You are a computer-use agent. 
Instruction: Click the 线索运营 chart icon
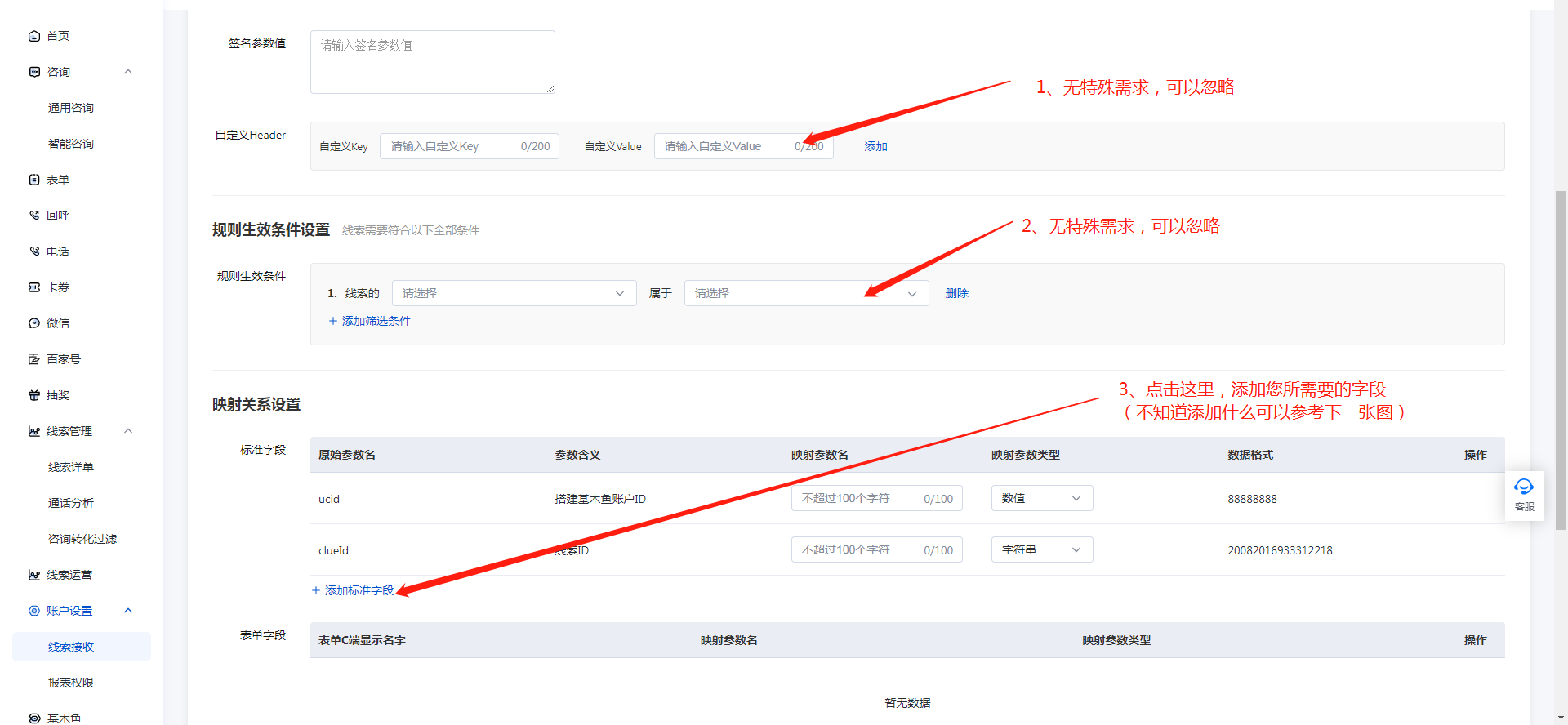(34, 575)
